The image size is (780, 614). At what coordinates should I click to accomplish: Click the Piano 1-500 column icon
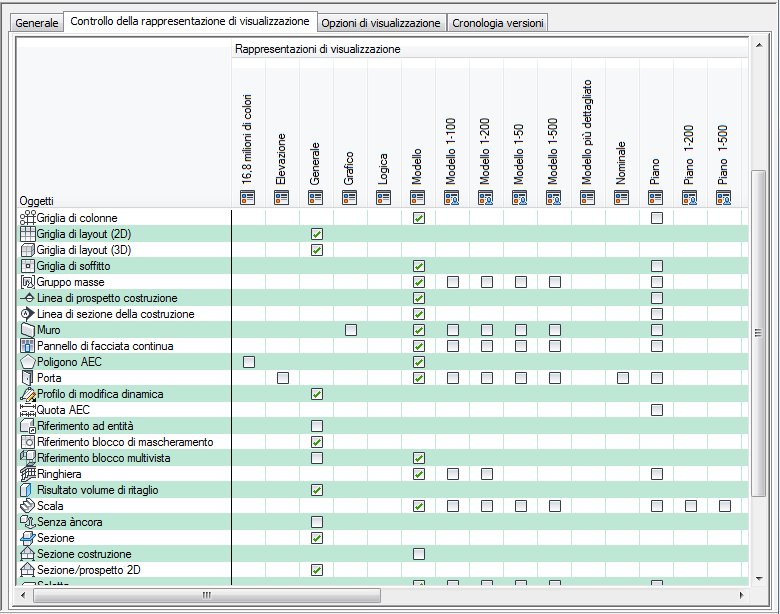tap(724, 198)
